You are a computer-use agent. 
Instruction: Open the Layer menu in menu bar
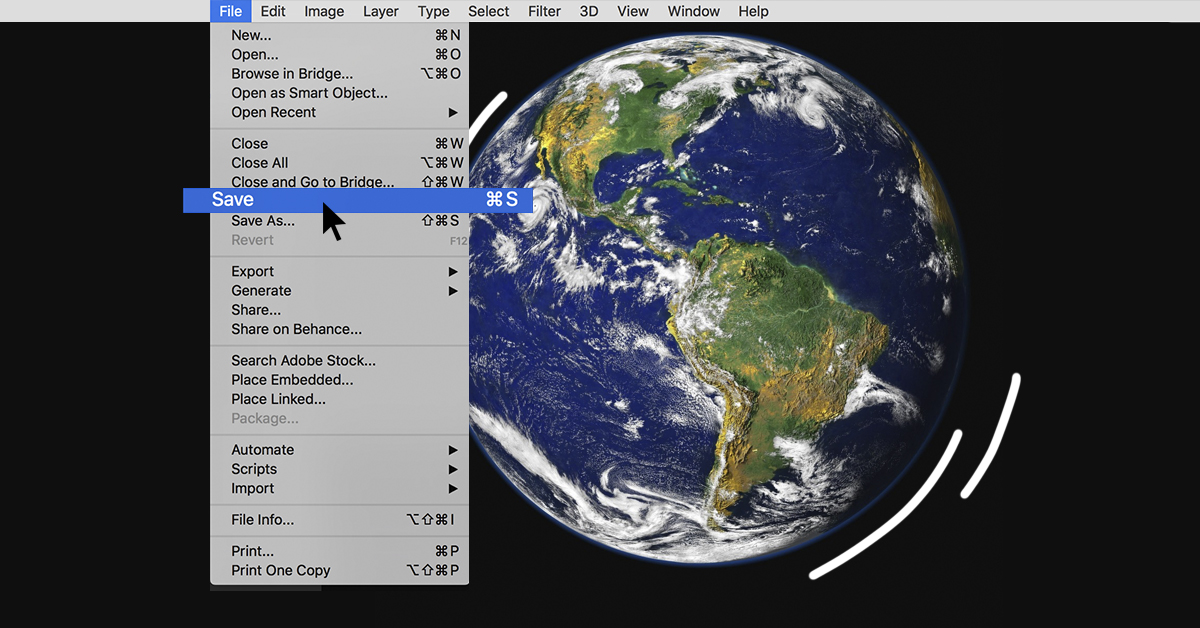tap(380, 12)
